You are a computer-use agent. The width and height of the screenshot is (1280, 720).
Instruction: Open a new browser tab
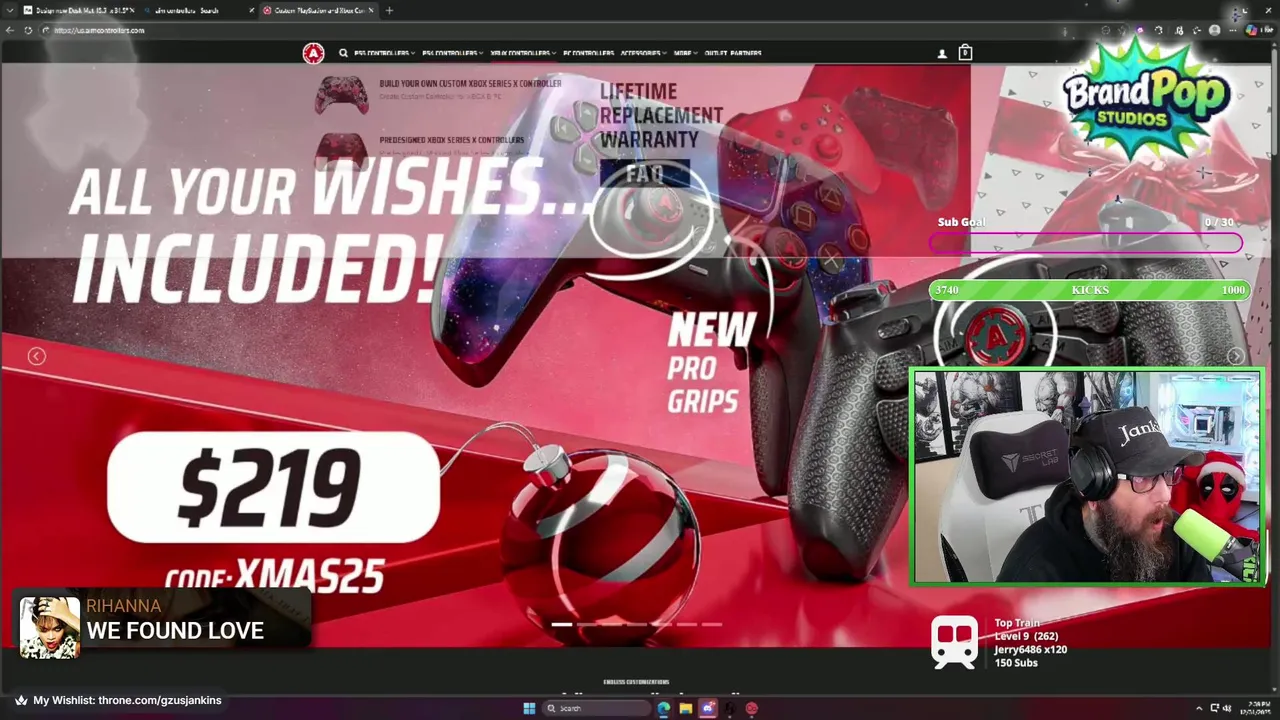pos(389,10)
